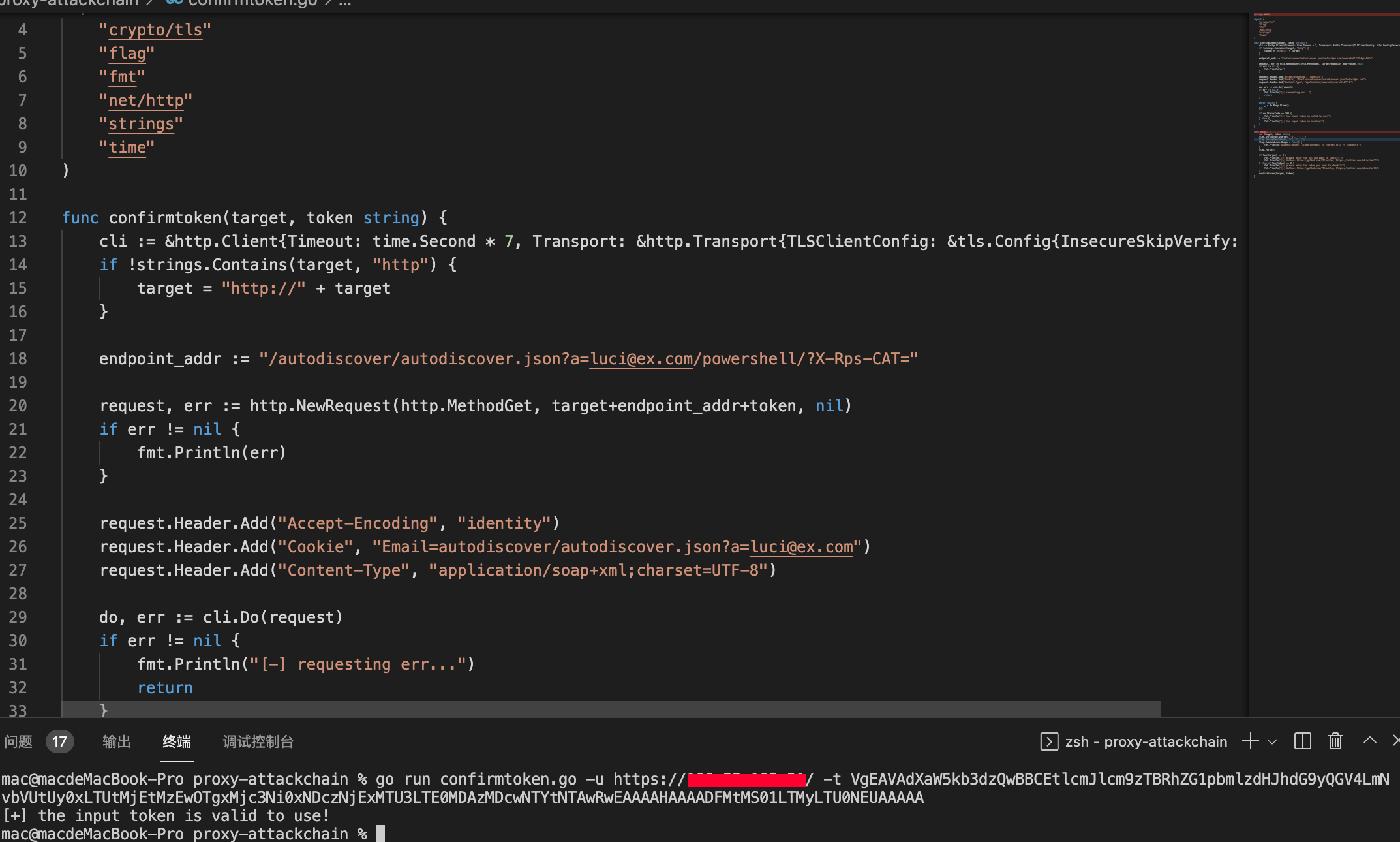This screenshot has height=842, width=1400.
Task: Expand breadcrumb ellipsis symbol path
Action: (x=345, y=3)
